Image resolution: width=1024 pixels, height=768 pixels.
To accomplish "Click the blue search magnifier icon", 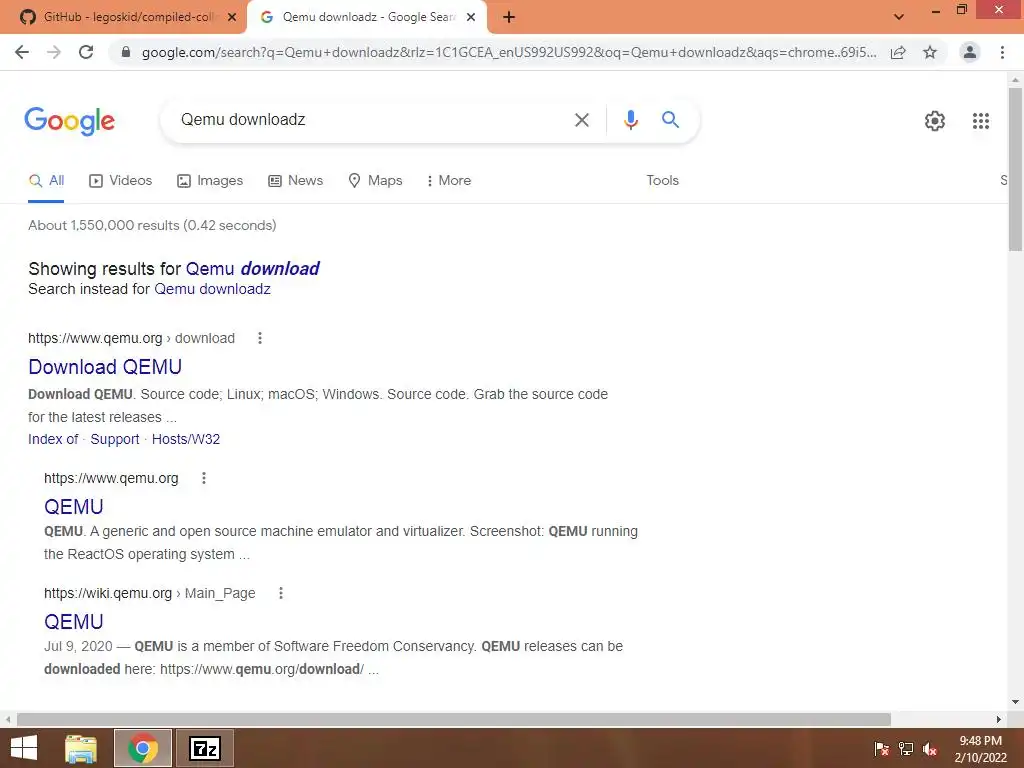I will [670, 120].
